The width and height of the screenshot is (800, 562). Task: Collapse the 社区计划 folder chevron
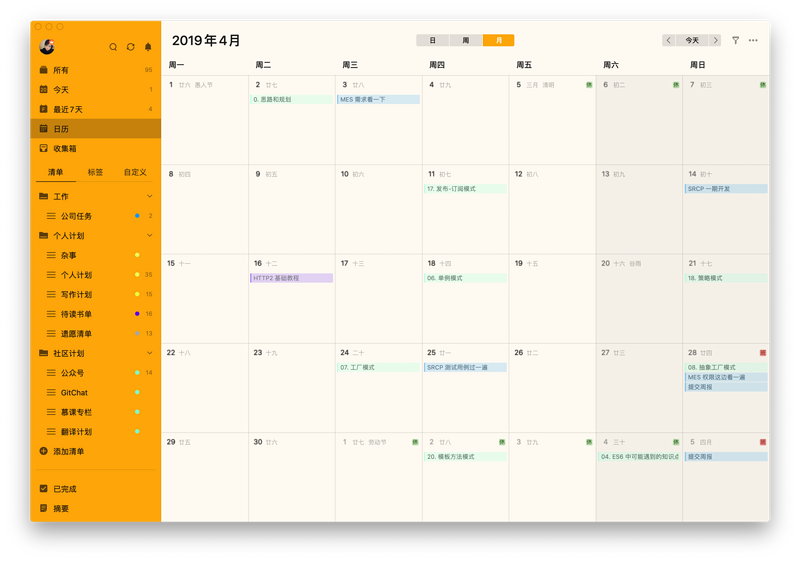click(x=149, y=353)
